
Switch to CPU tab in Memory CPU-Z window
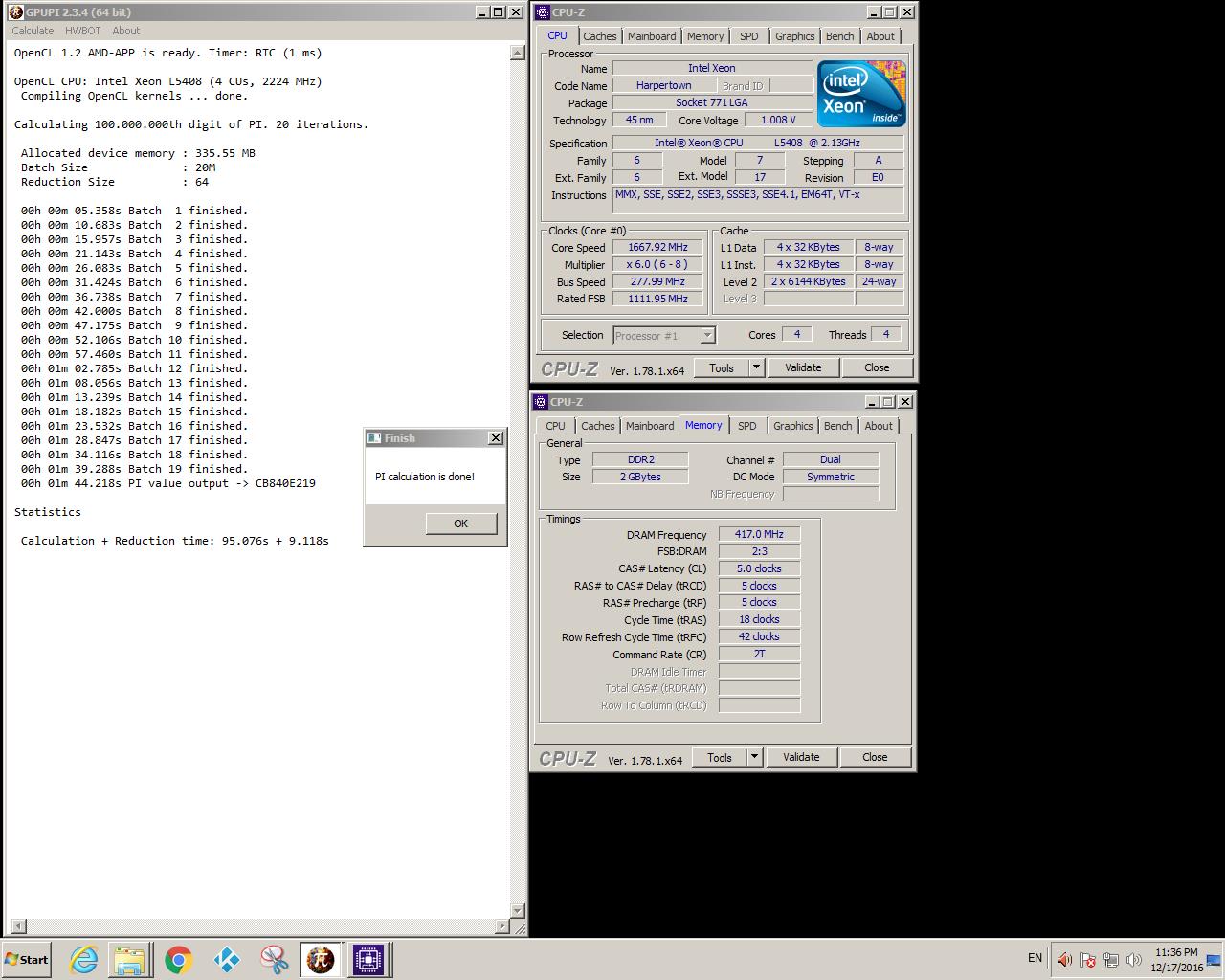pyautogui.click(x=555, y=426)
